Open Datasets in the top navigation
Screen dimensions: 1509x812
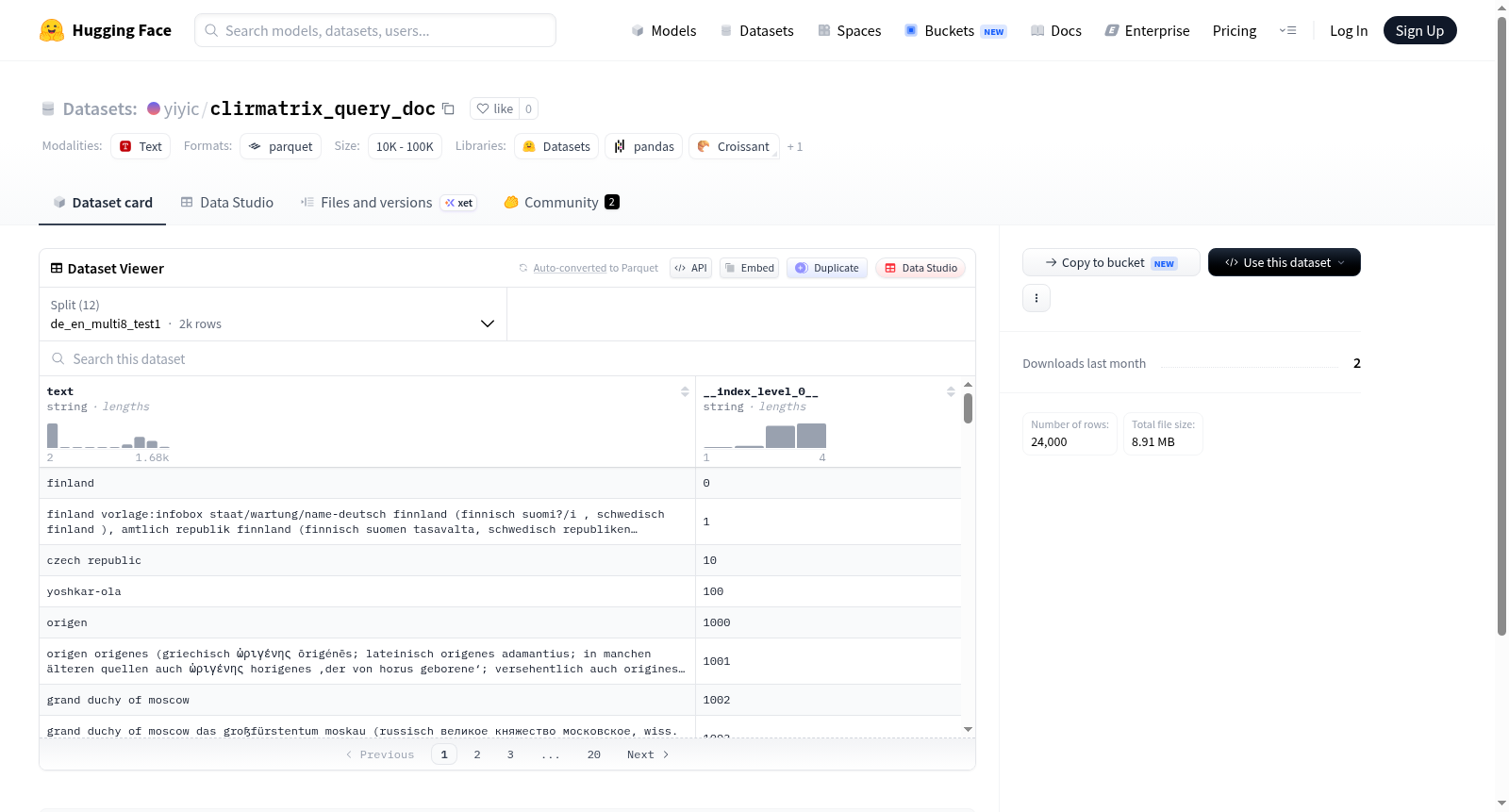point(756,30)
